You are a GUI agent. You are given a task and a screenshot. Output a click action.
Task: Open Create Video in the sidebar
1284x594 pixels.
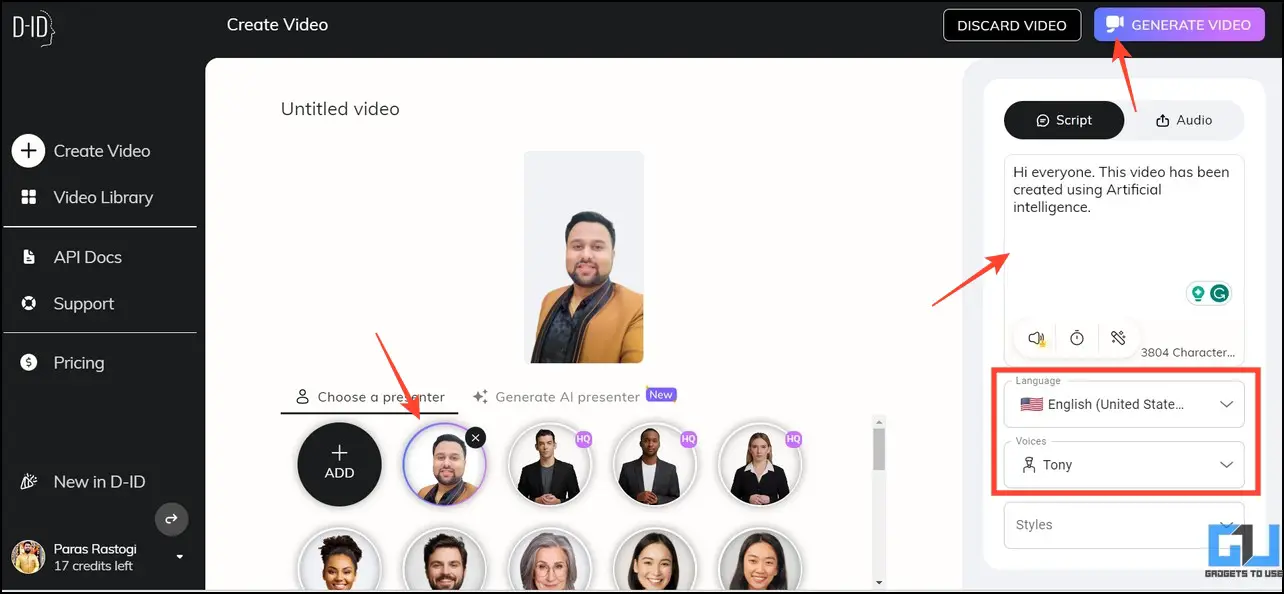pos(82,151)
